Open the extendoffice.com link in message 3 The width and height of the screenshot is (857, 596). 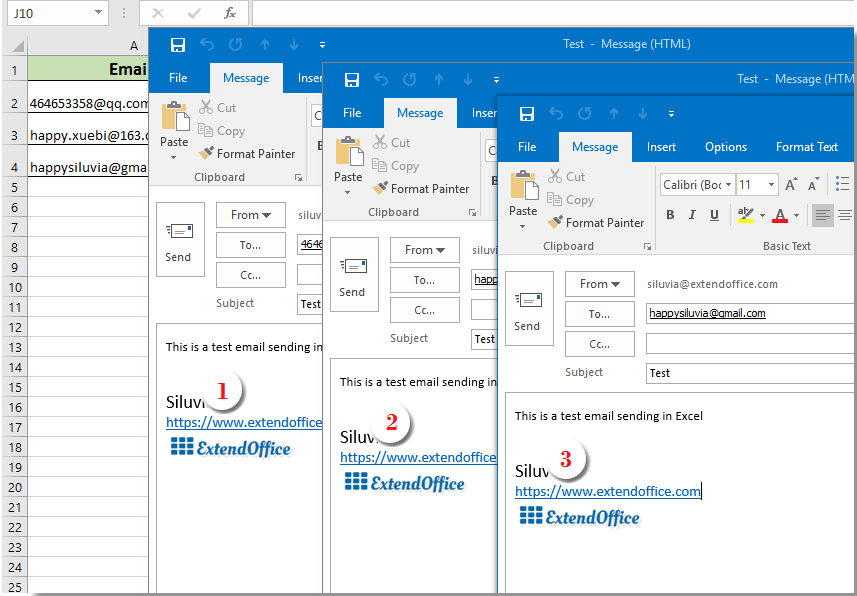(x=607, y=491)
